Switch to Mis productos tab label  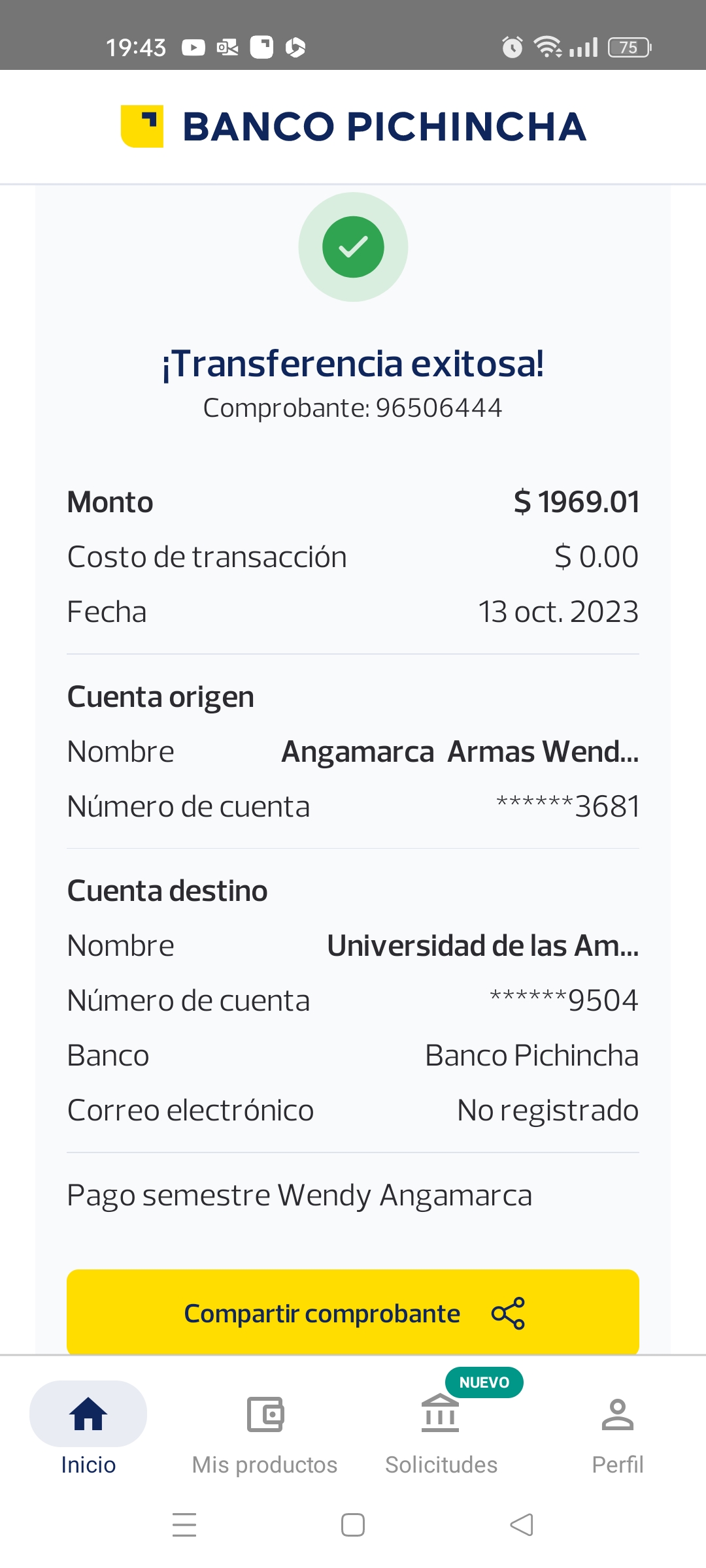click(x=265, y=1465)
